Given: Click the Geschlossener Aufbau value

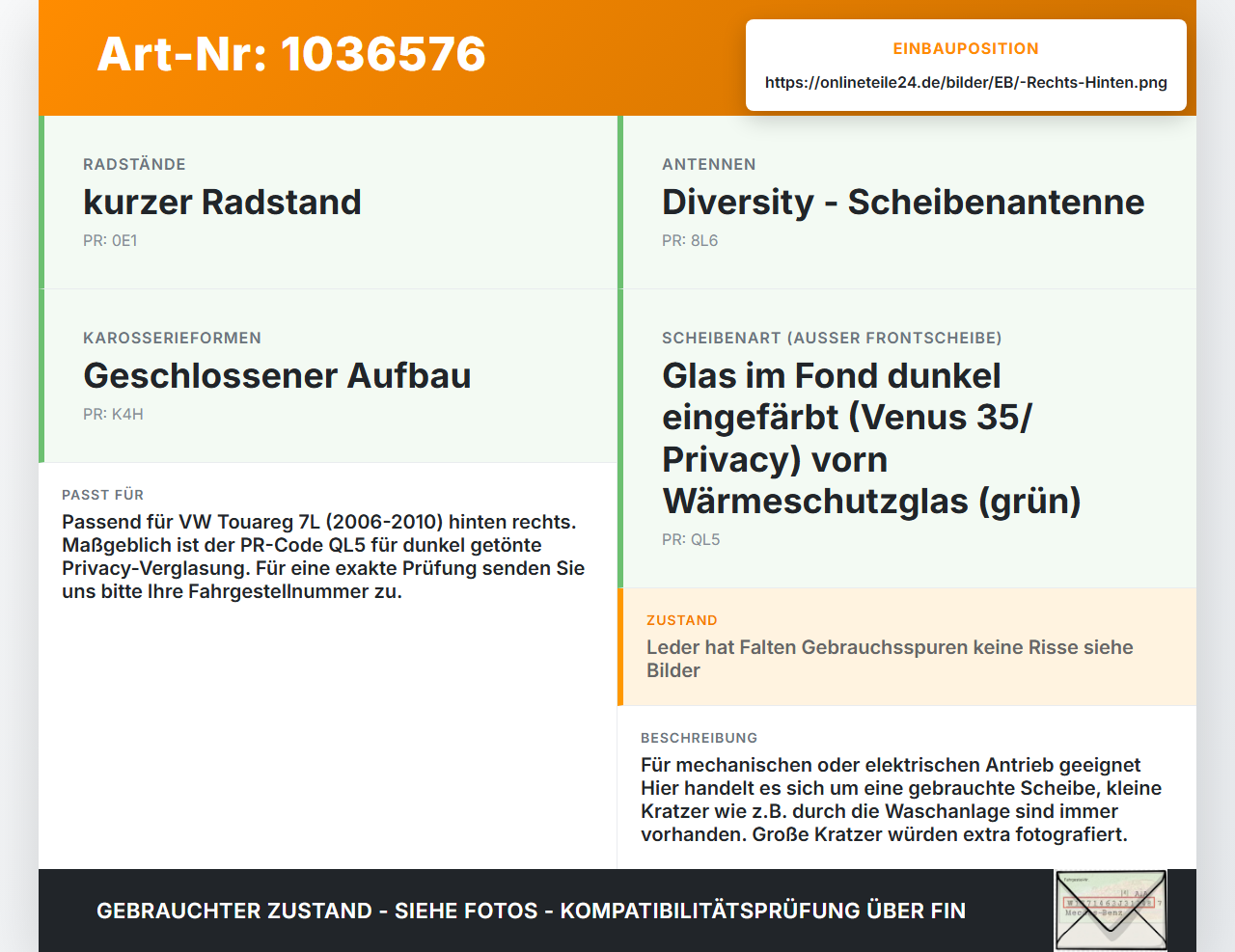Looking at the screenshot, I should (277, 375).
